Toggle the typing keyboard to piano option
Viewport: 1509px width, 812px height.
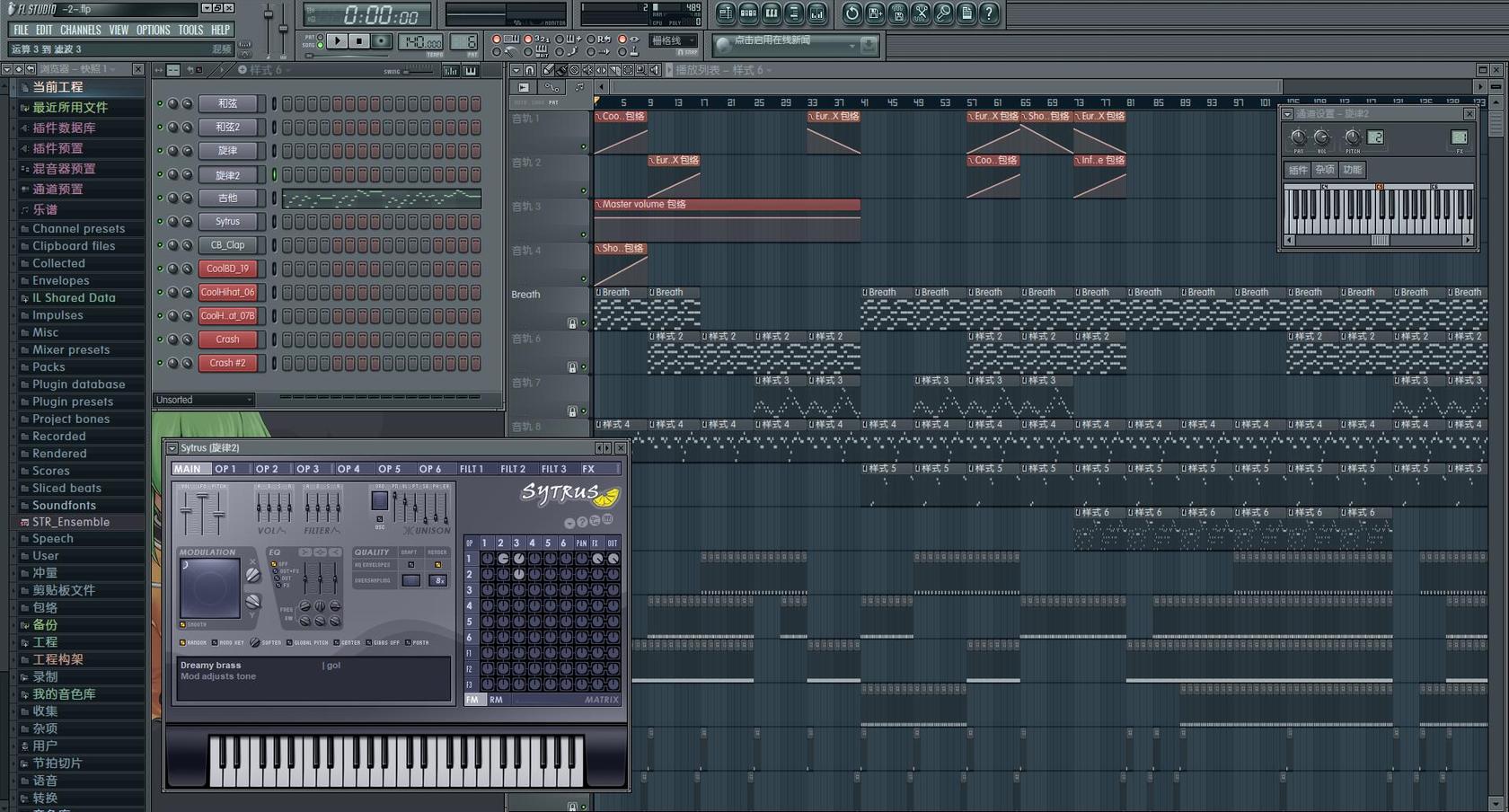coord(497,39)
